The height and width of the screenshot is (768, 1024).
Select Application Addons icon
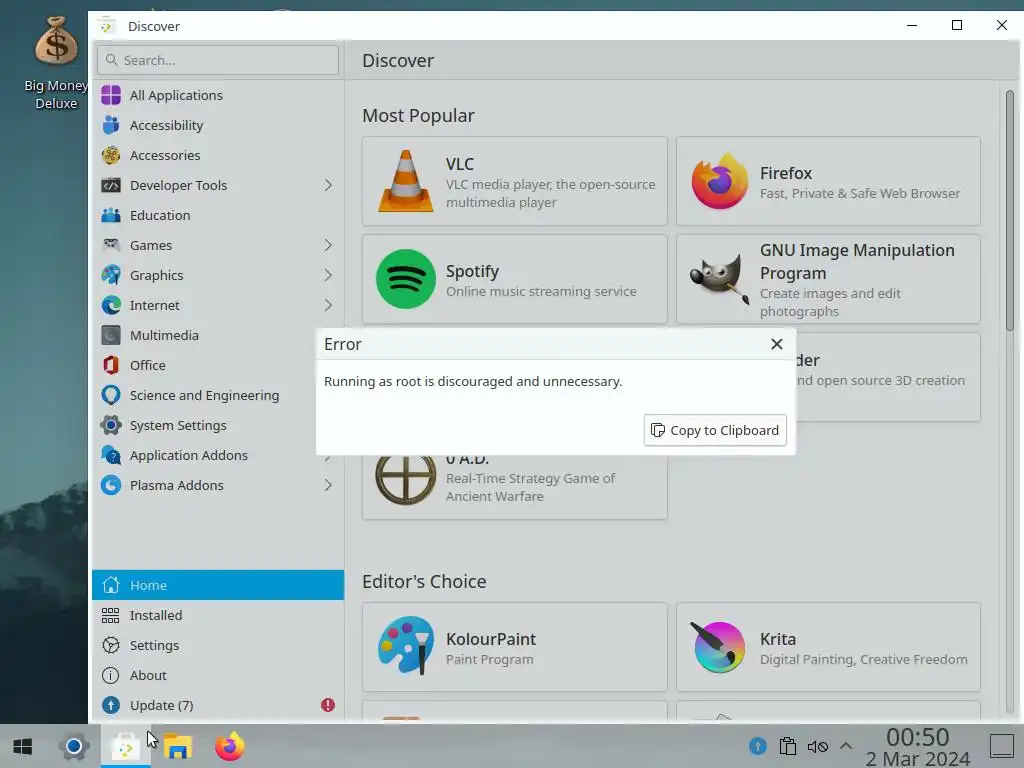[x=111, y=456]
